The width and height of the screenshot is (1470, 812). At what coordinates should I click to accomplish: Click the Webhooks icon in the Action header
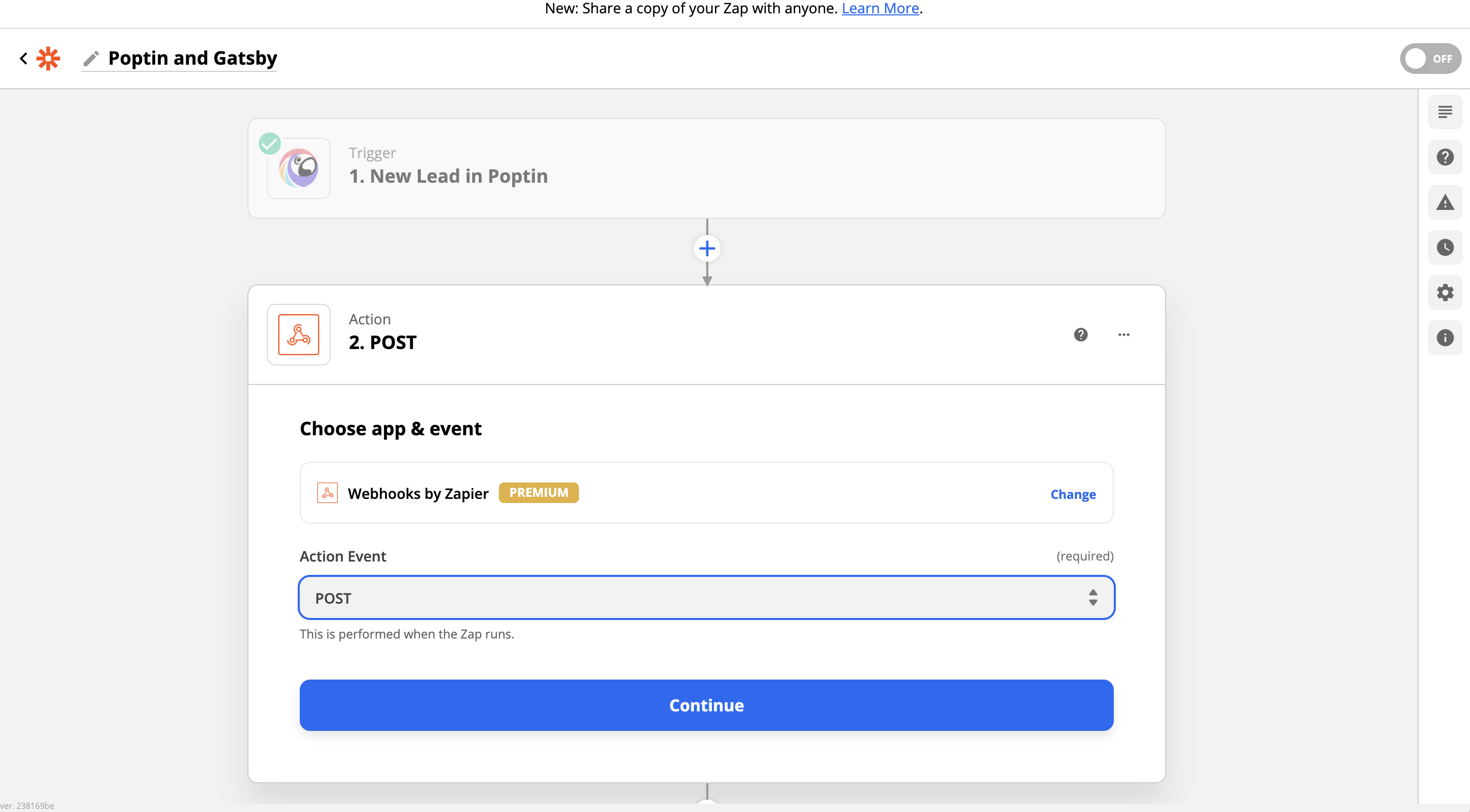(x=298, y=334)
